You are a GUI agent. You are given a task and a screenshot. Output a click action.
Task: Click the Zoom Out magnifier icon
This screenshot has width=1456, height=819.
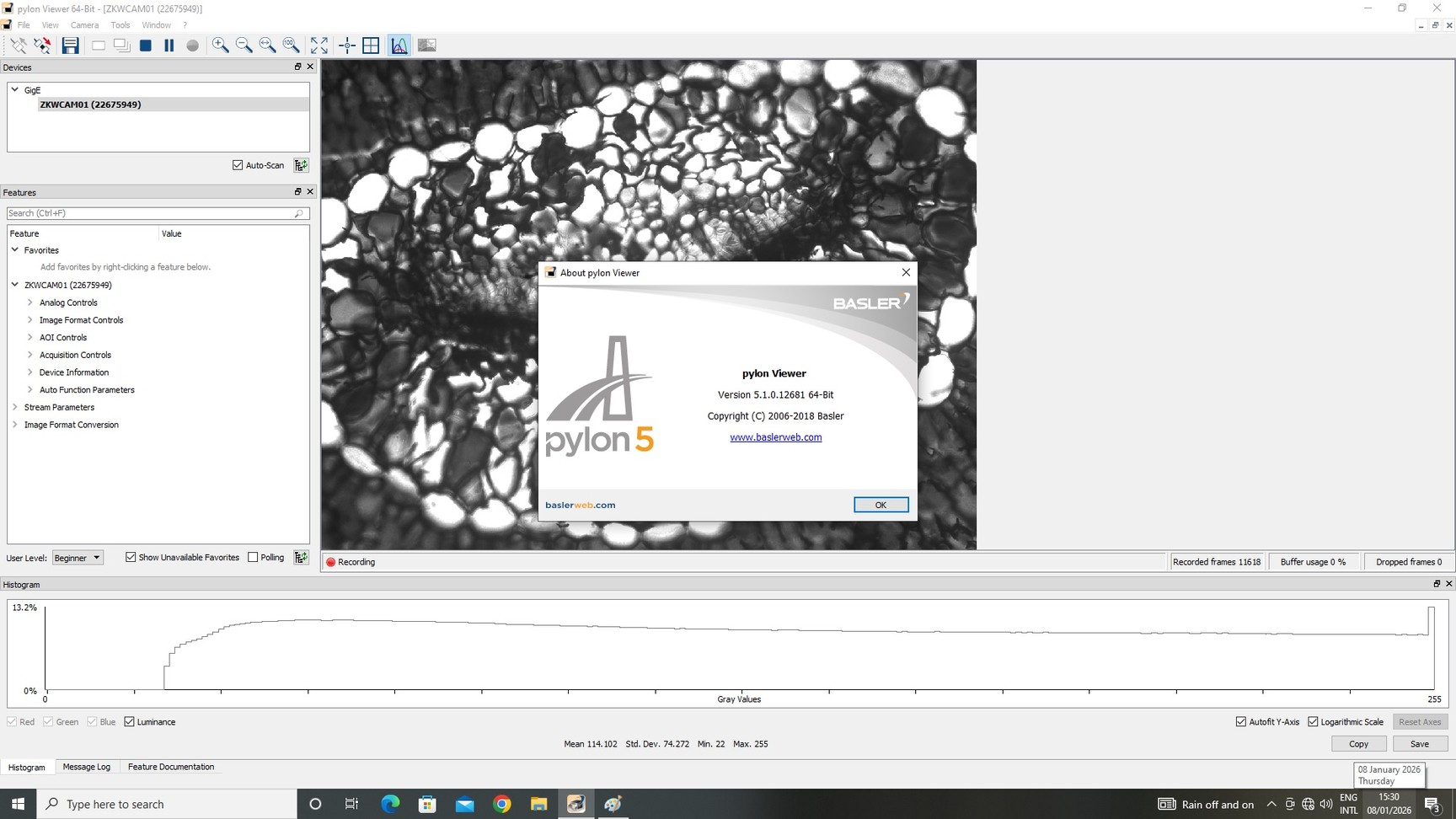click(244, 45)
